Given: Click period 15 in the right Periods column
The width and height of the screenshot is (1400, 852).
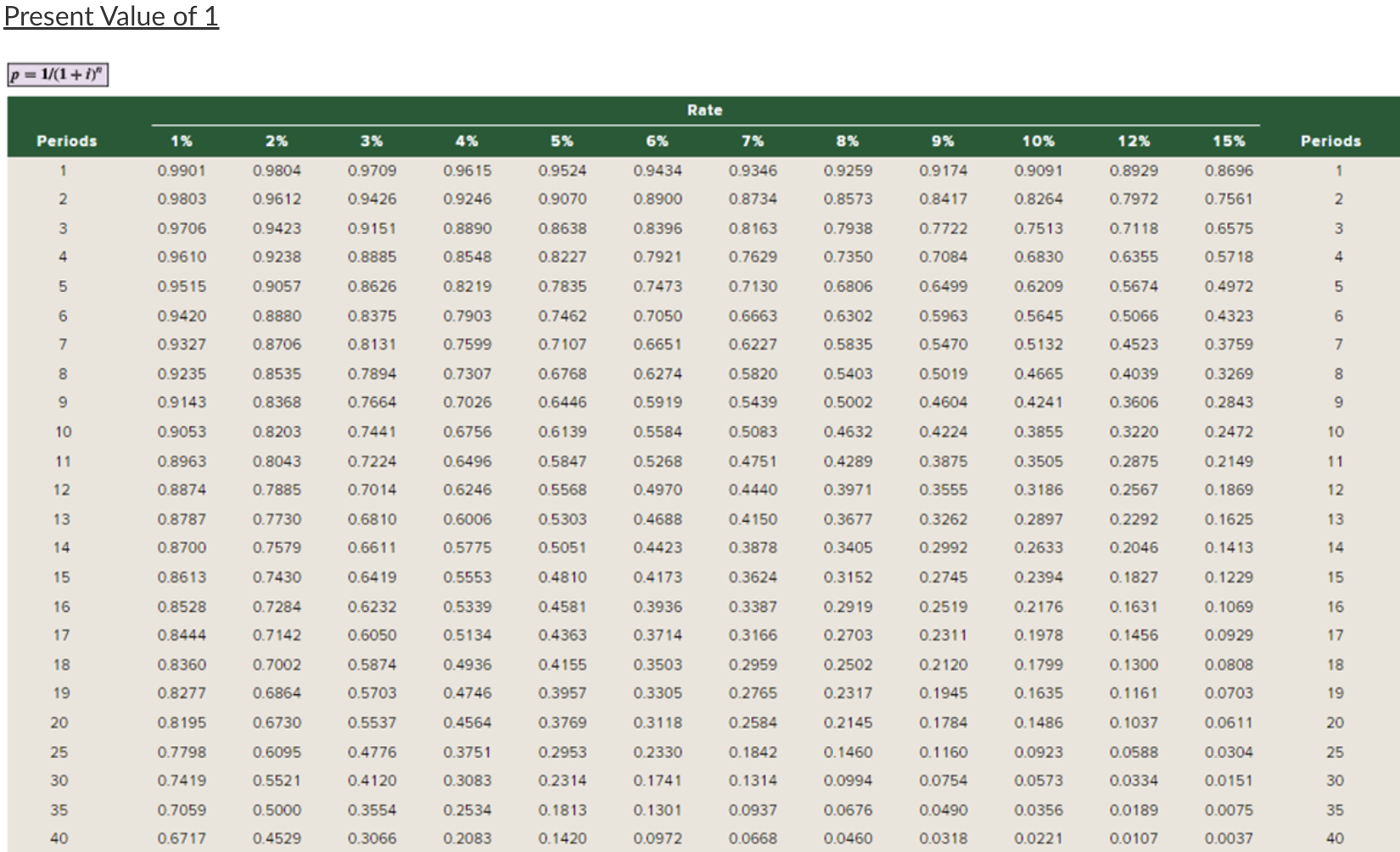Looking at the screenshot, I should [1336, 577].
